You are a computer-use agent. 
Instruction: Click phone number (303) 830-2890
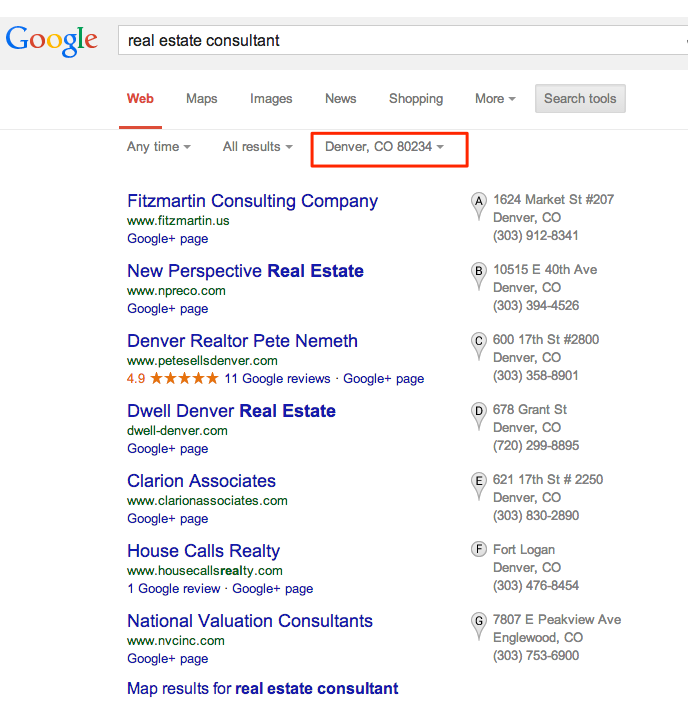coord(536,515)
